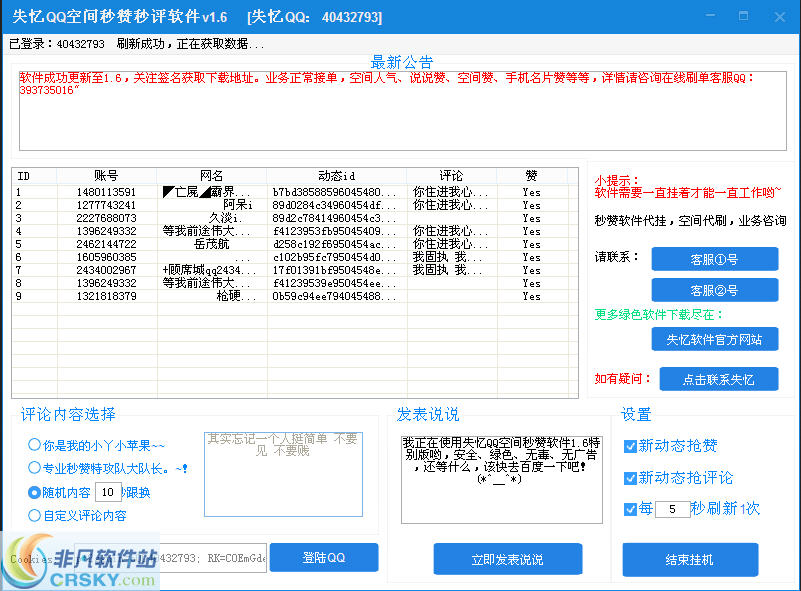Click the 动态id column header

click(x=337, y=176)
